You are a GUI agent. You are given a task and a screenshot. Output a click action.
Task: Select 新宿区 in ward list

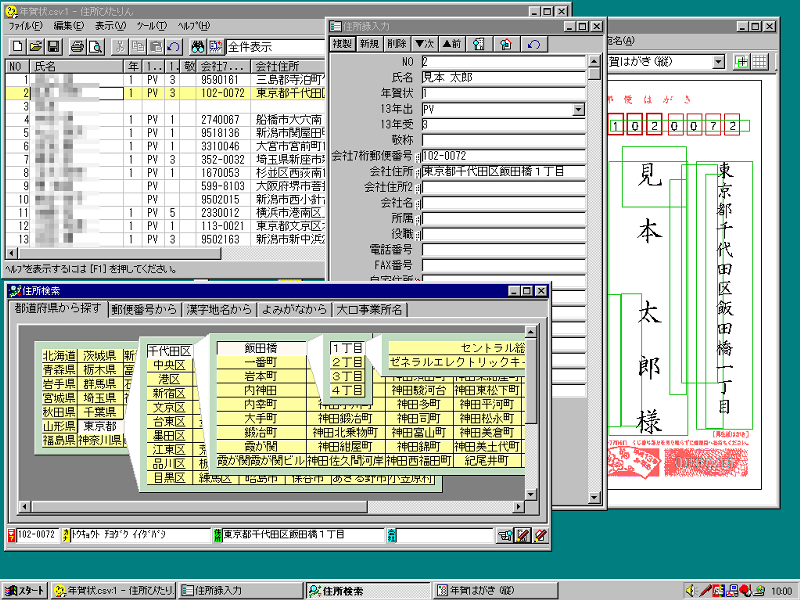(169, 393)
